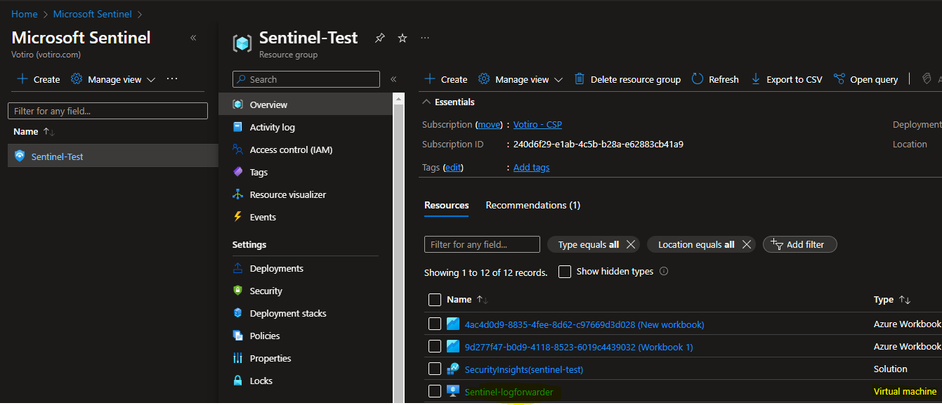
Task: Click the Deployments upload icon
Action: (x=238, y=269)
